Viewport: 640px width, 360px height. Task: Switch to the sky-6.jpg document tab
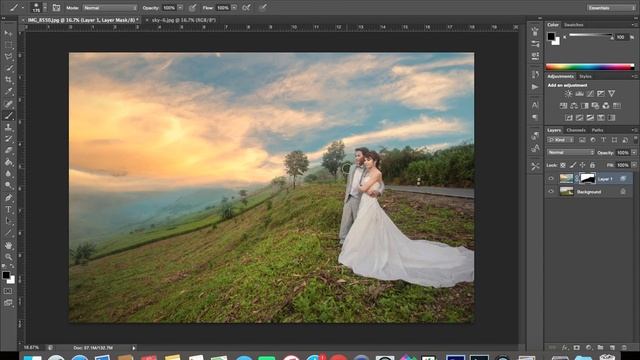pos(183,20)
